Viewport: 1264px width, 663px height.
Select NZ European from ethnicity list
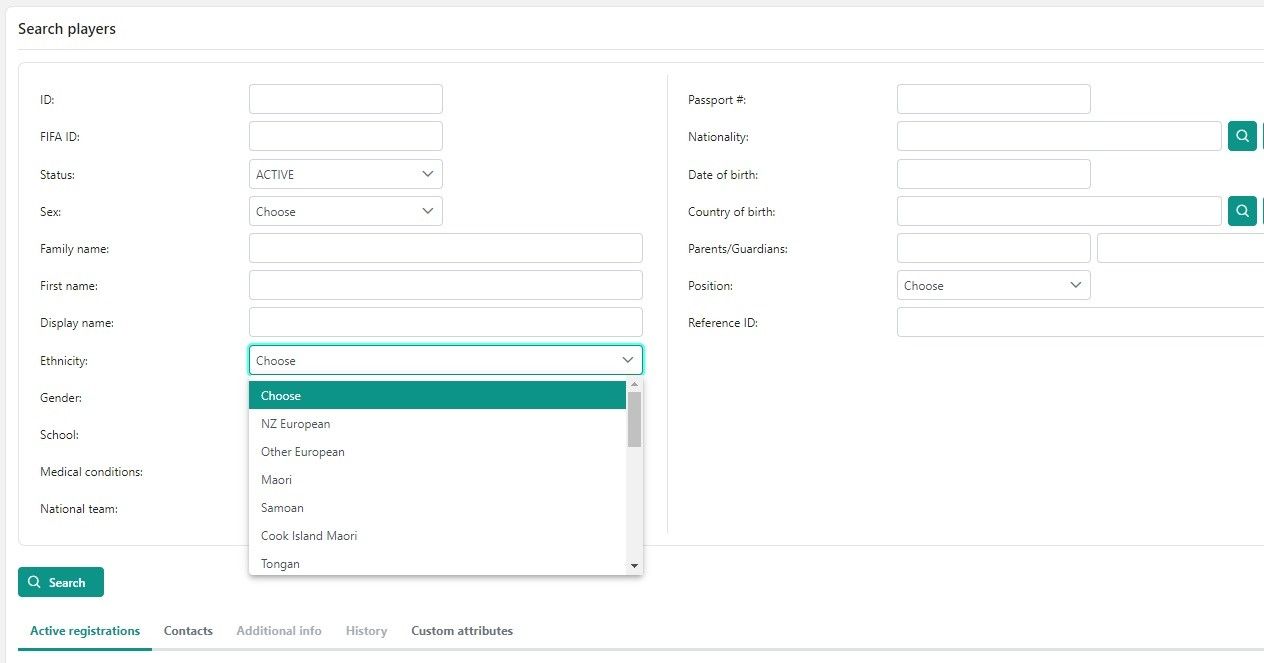click(296, 424)
